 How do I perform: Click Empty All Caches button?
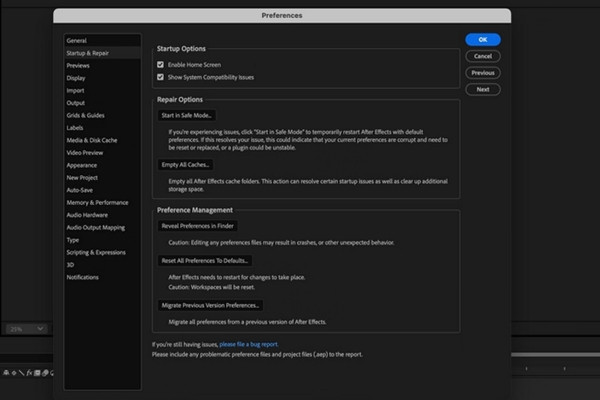pyautogui.click(x=185, y=165)
